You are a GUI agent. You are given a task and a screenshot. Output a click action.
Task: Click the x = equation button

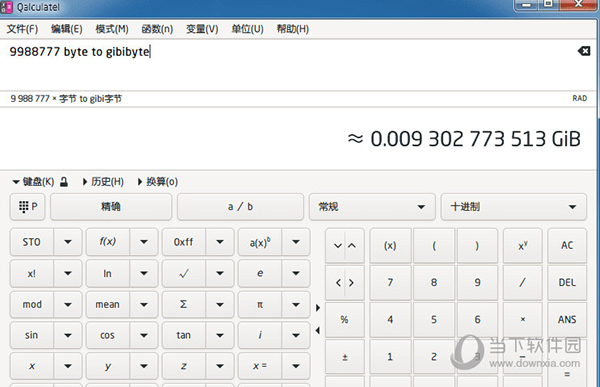[260, 366]
